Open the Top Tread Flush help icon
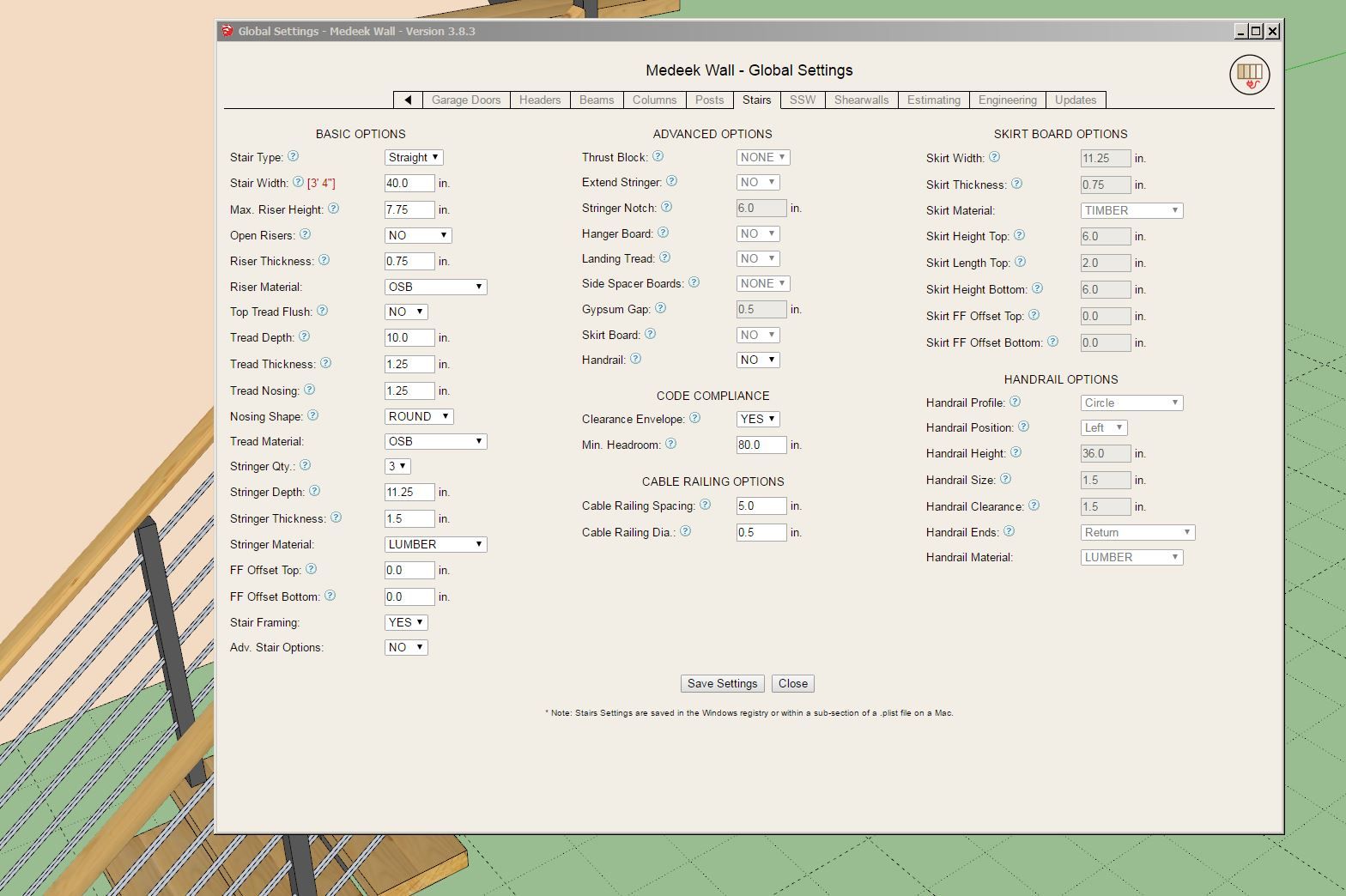This screenshot has height=896, width=1346. click(322, 311)
